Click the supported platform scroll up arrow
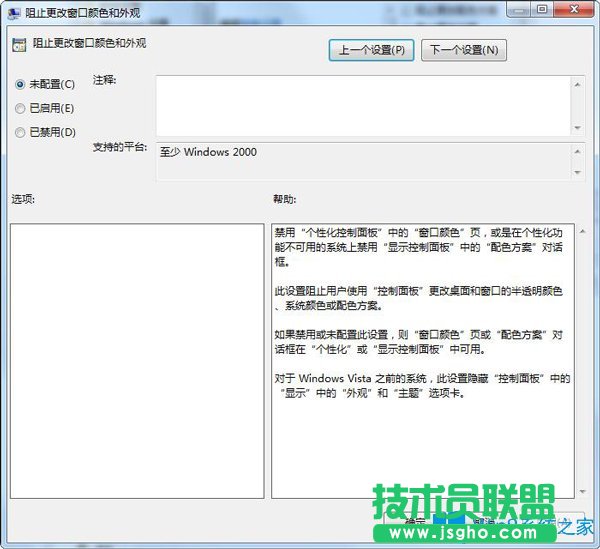This screenshot has height=549, width=600. [x=577, y=152]
